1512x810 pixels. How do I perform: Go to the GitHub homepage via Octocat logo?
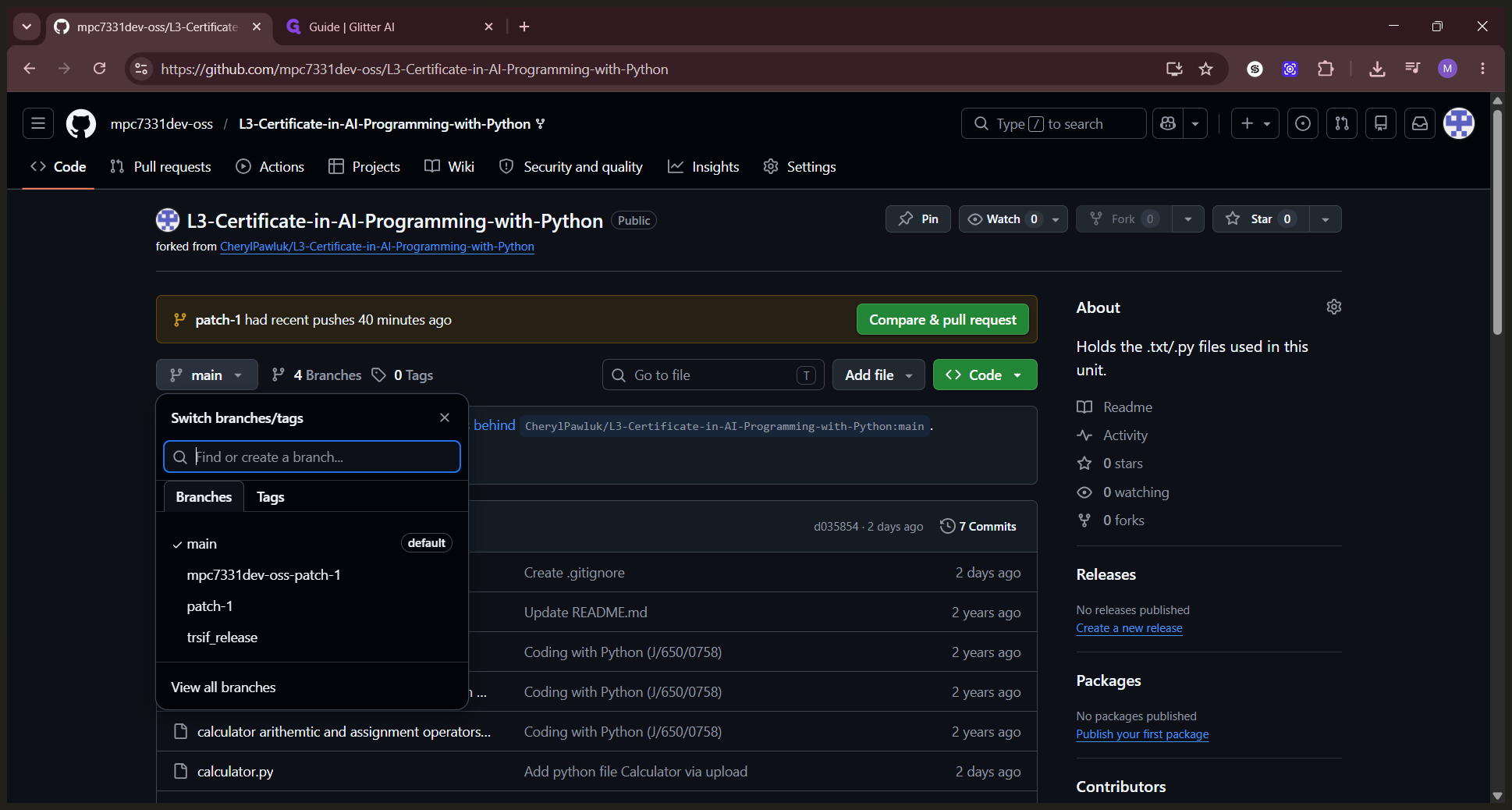click(x=81, y=123)
